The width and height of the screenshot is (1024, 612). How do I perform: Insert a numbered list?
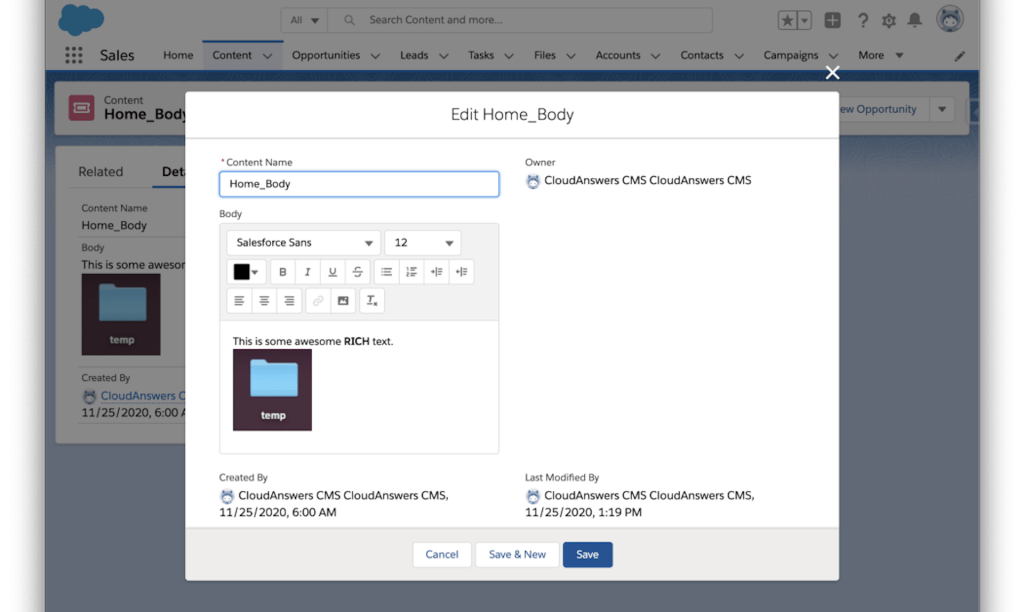pyautogui.click(x=411, y=272)
